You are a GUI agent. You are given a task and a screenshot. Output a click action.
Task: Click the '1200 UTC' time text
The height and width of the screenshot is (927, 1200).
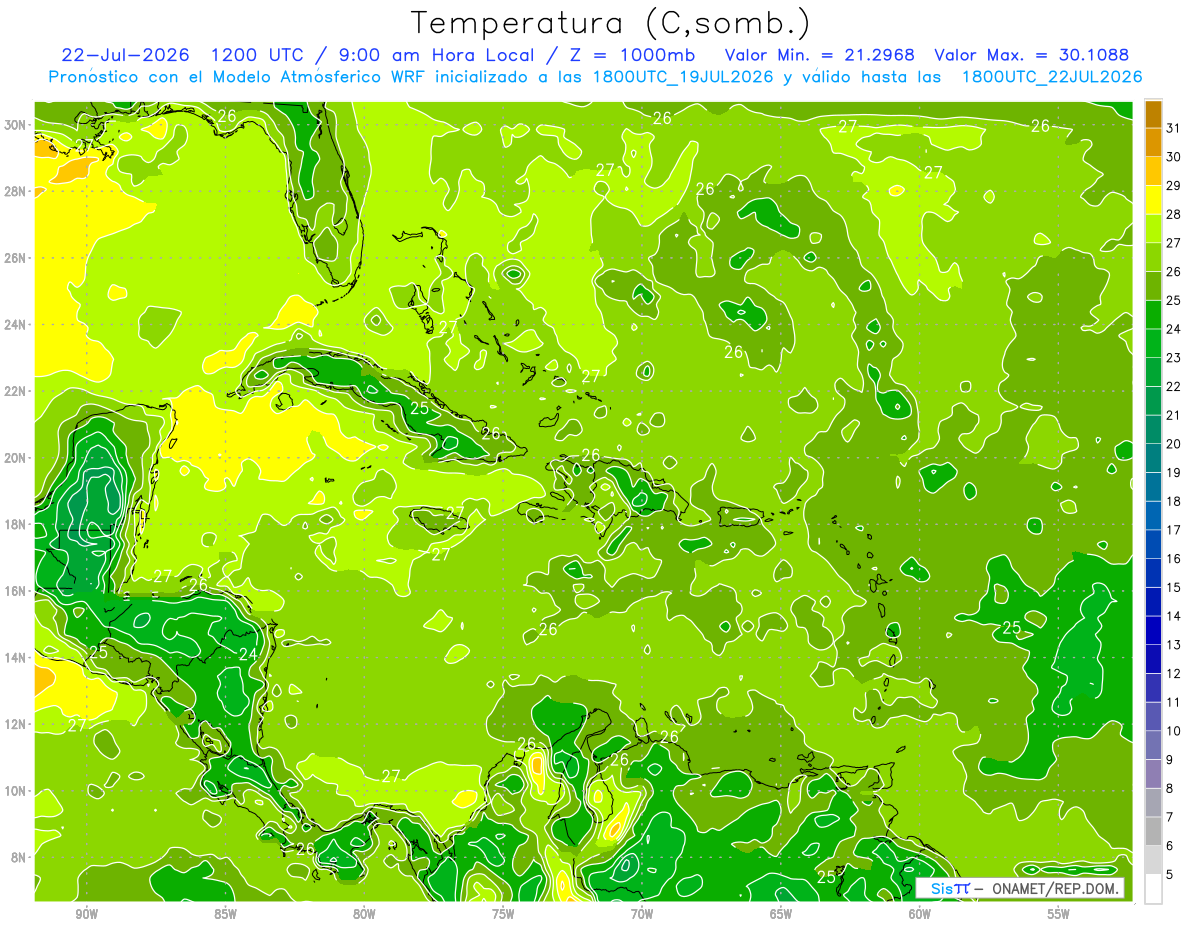point(257,54)
